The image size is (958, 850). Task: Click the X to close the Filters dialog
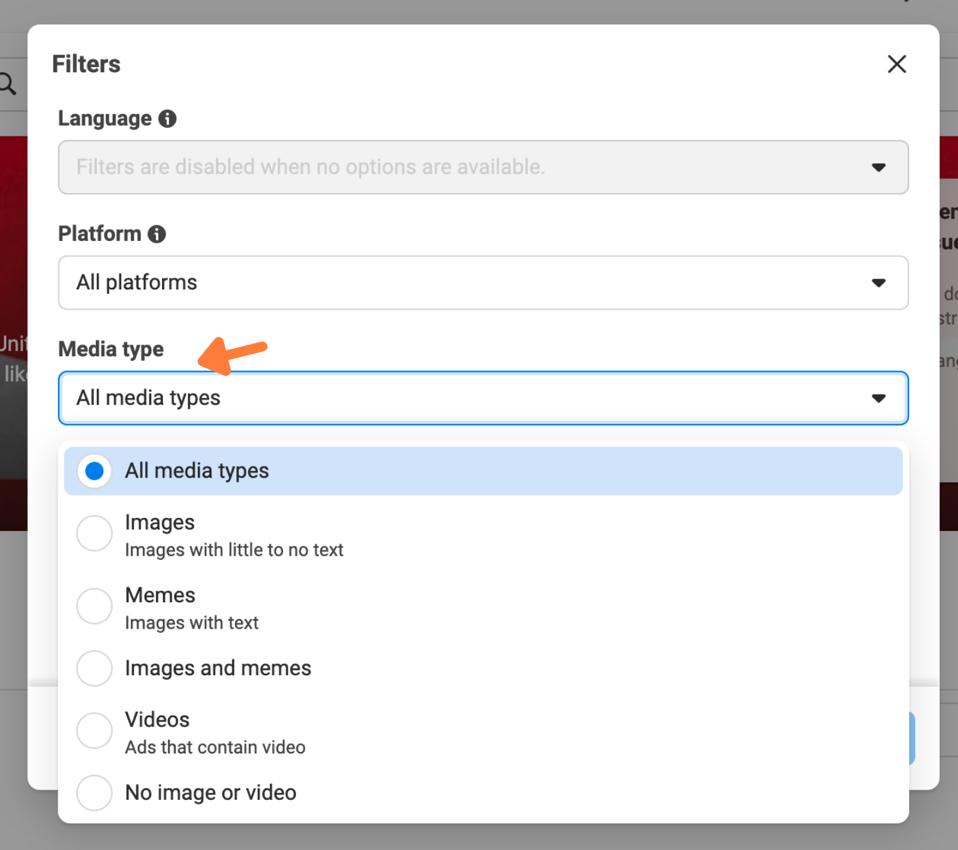[896, 63]
